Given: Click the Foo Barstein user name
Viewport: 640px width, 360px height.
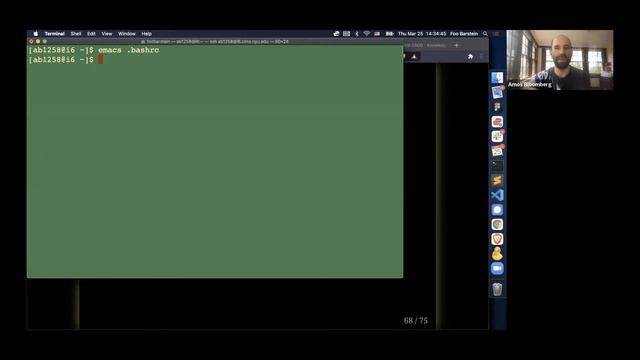Looking at the screenshot, I should point(464,34).
